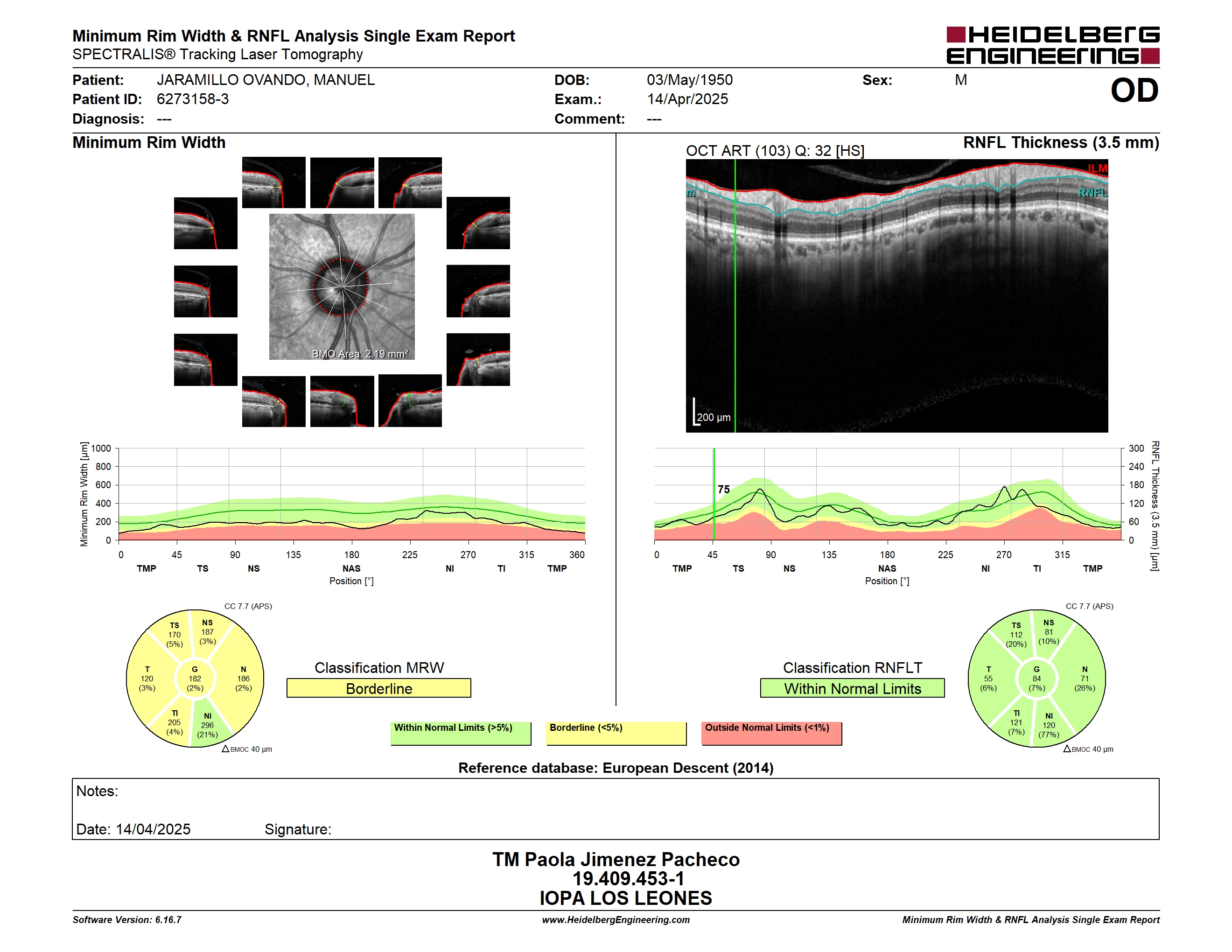Click MRW pie green NI sector 296
Viewport: 1232px width, 952px height.
coord(208,725)
